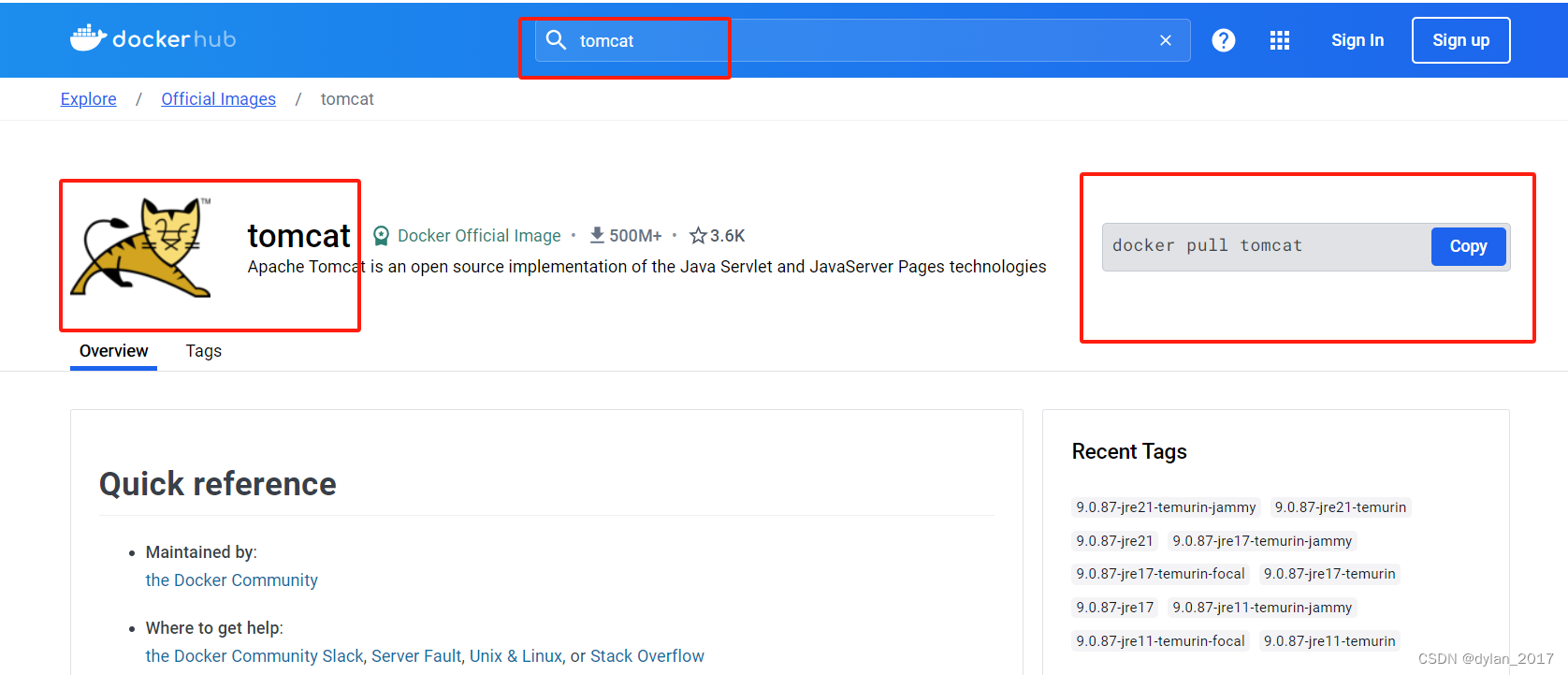Open the Docker Community Slack link
This screenshot has height=675, width=1568.
[254, 656]
